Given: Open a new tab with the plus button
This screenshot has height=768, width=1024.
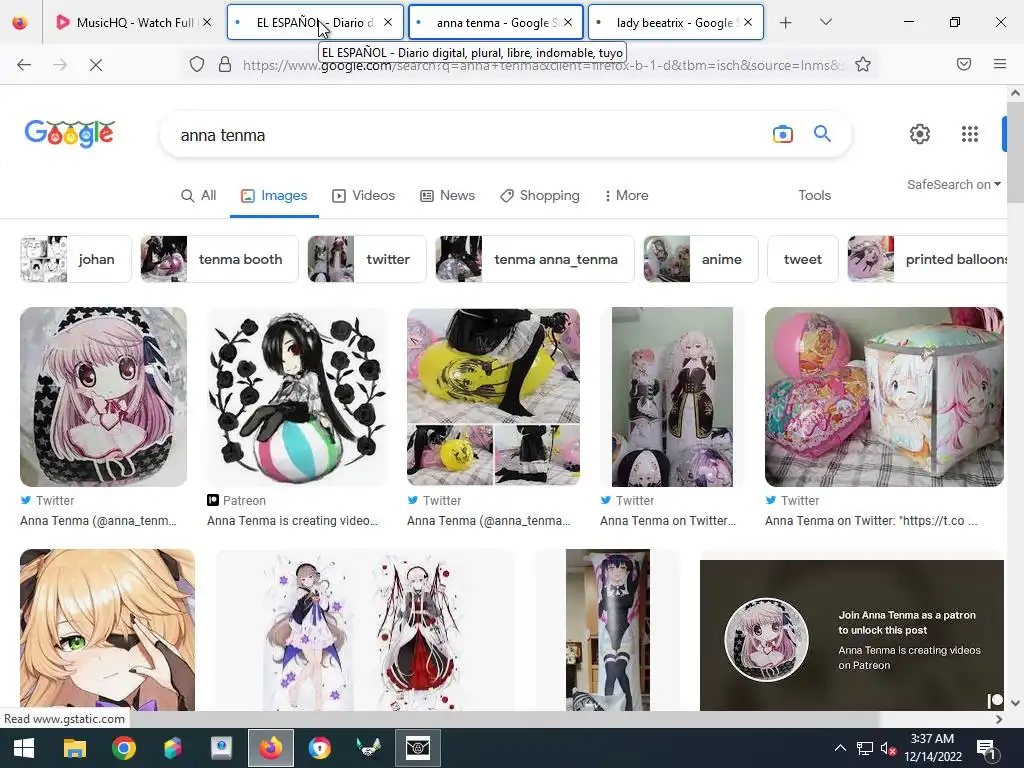Looking at the screenshot, I should pyautogui.click(x=786, y=22).
